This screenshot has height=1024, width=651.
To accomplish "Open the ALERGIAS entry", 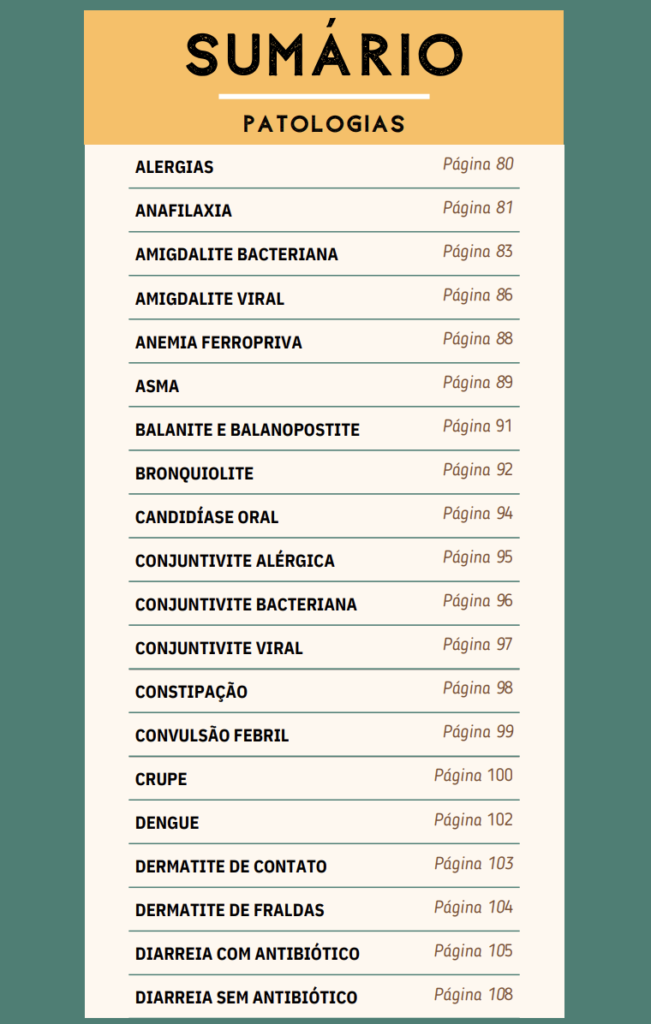I will coord(174,167).
